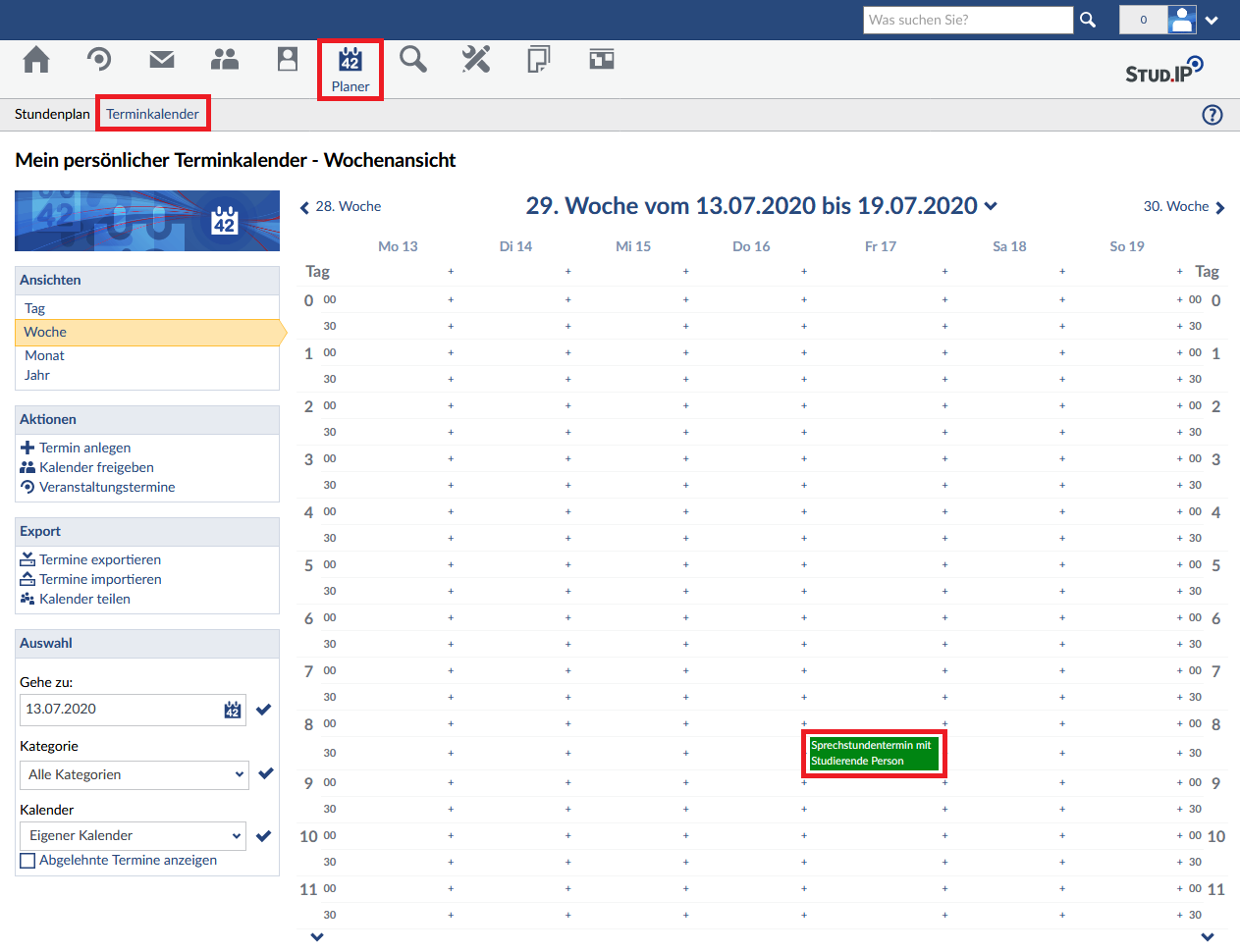
Task: Open the Eigener Kalender dropdown
Action: [x=134, y=836]
